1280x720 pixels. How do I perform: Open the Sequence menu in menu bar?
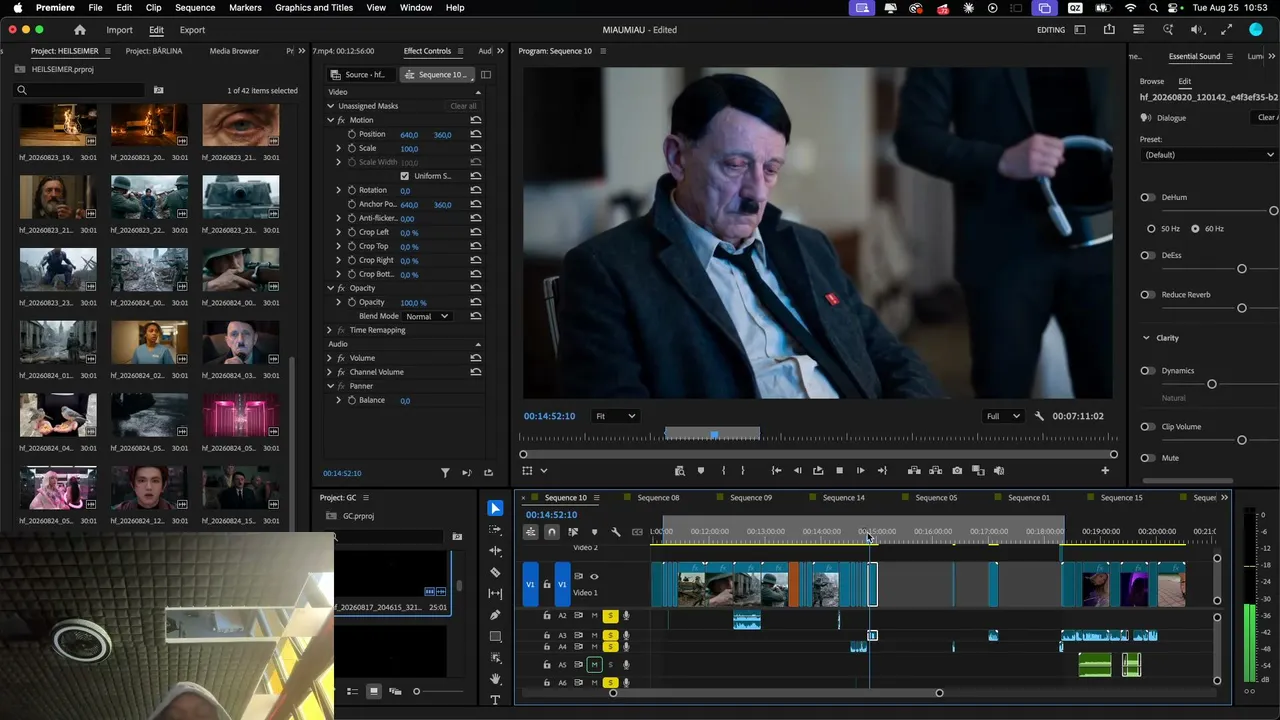[195, 8]
